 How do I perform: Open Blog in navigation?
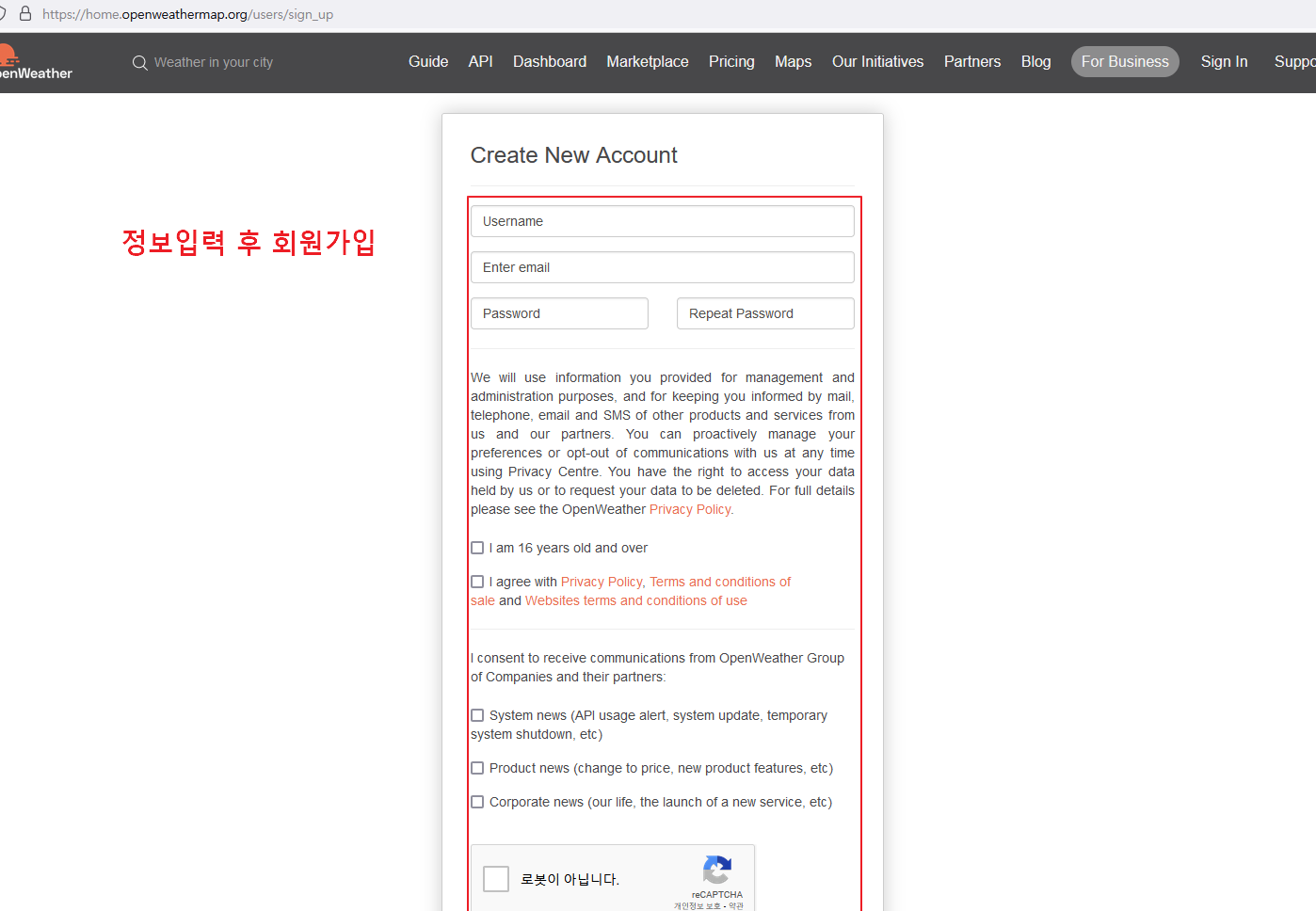click(1036, 62)
